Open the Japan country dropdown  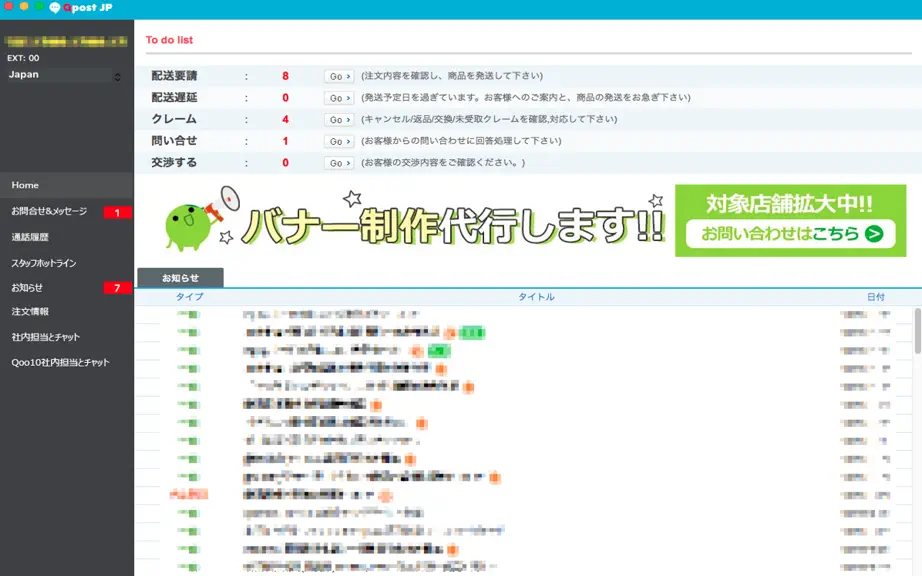click(65, 75)
